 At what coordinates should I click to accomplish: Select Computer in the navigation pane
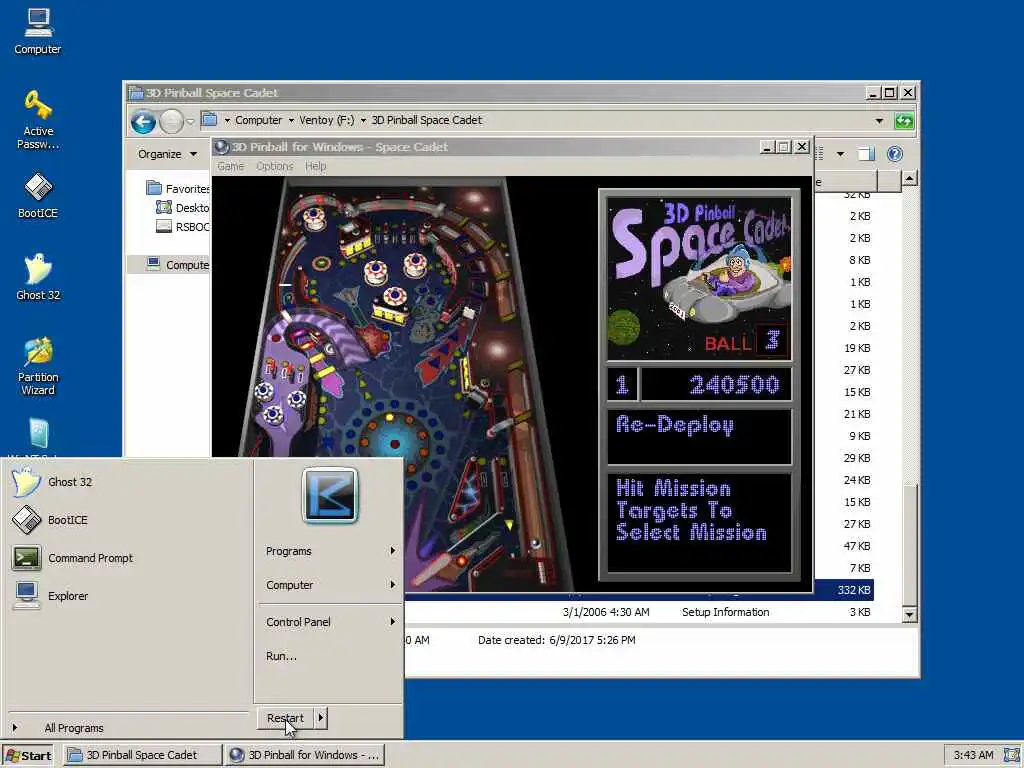click(176, 264)
